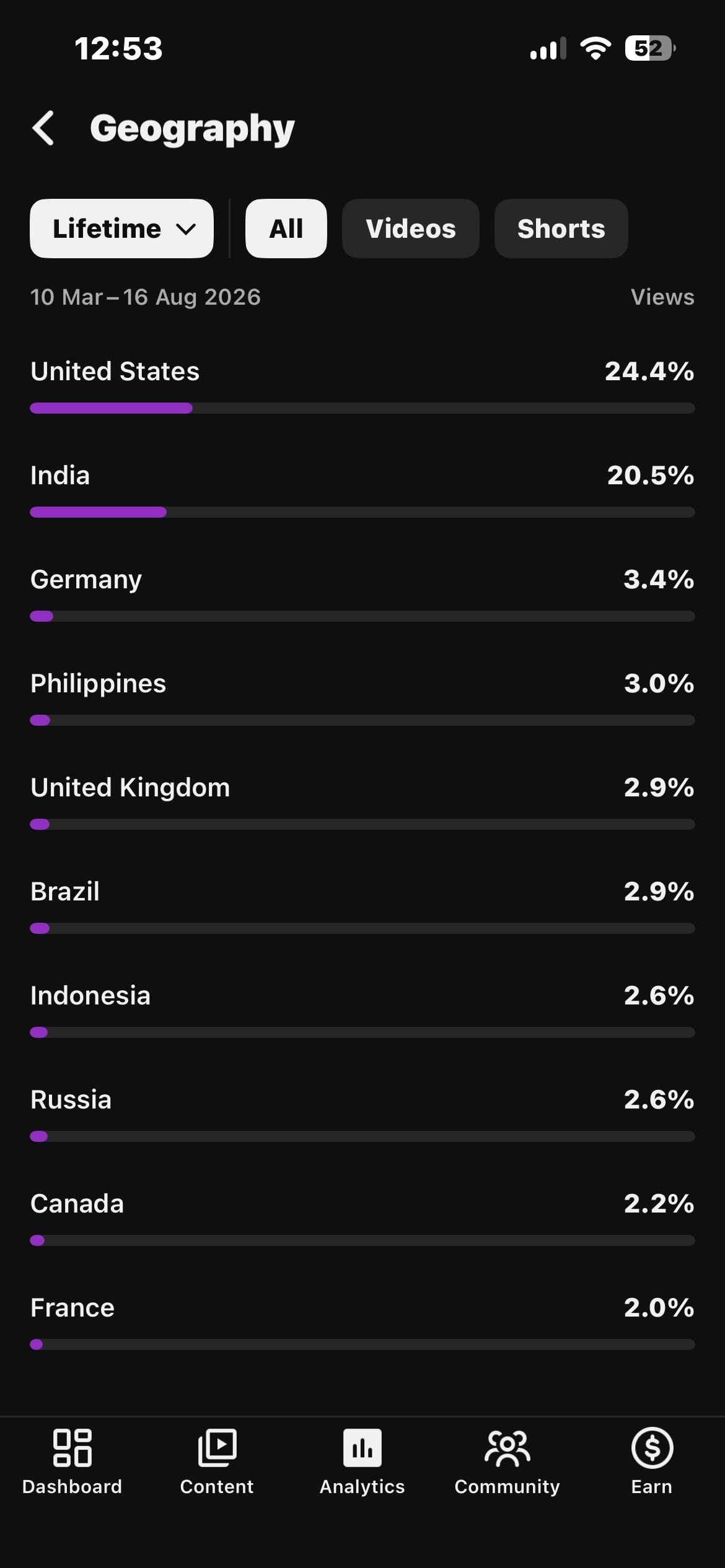Screen dimensions: 725x1568
Task: Expand the Lifetime date range dropdown
Action: pos(122,229)
